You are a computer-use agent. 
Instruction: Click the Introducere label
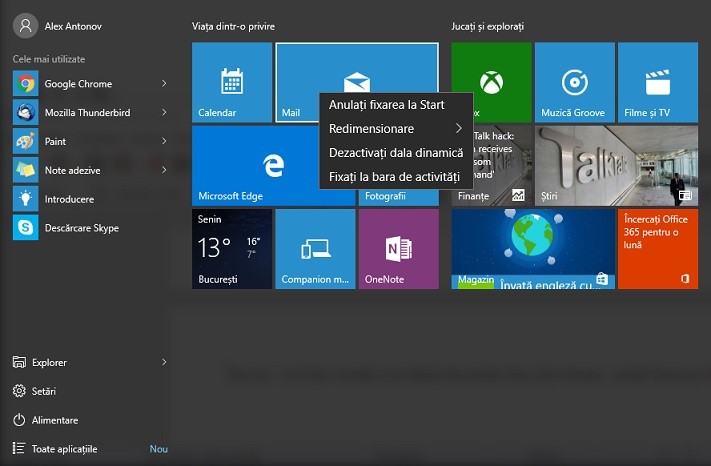pos(69,199)
